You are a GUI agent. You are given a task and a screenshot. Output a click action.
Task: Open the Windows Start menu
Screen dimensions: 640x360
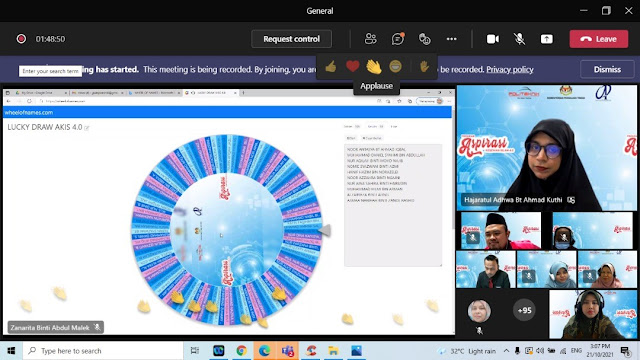pos(11,351)
